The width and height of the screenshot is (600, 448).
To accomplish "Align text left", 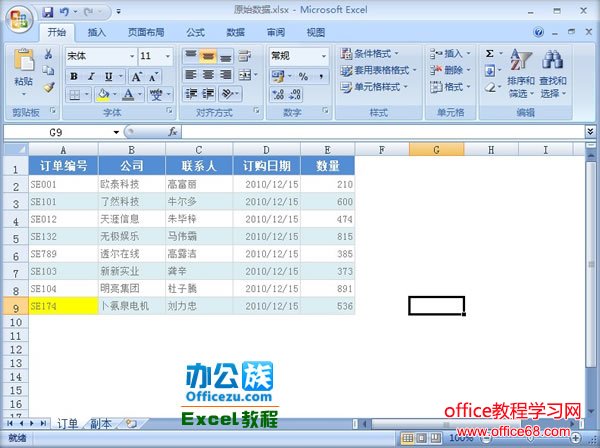I will pyautogui.click(x=190, y=75).
